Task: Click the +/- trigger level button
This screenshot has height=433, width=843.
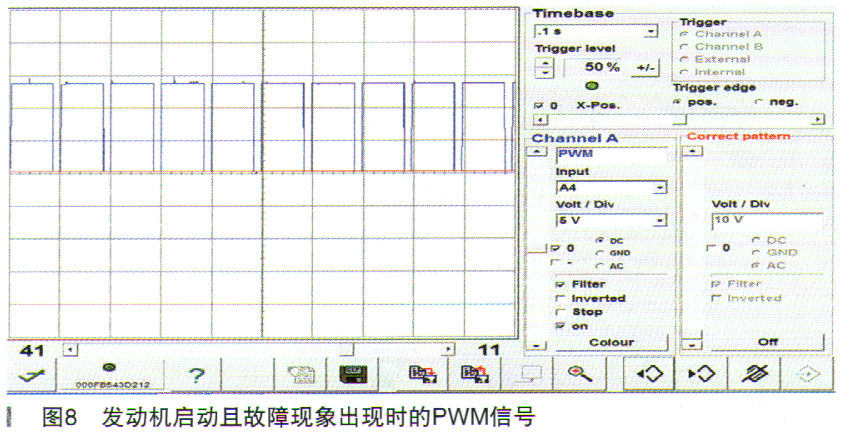Action: 645,68
